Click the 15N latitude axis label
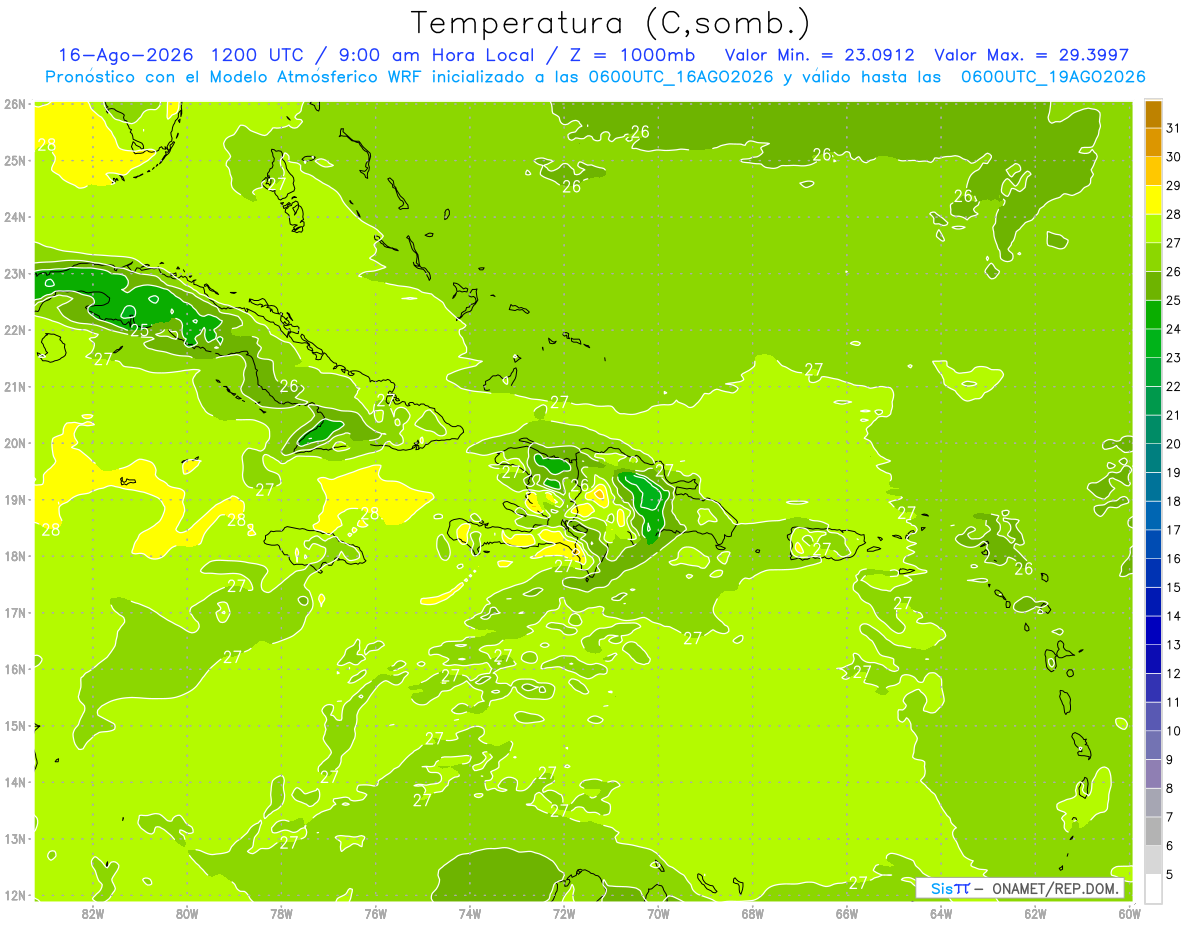The image size is (1200, 927). click(14, 725)
